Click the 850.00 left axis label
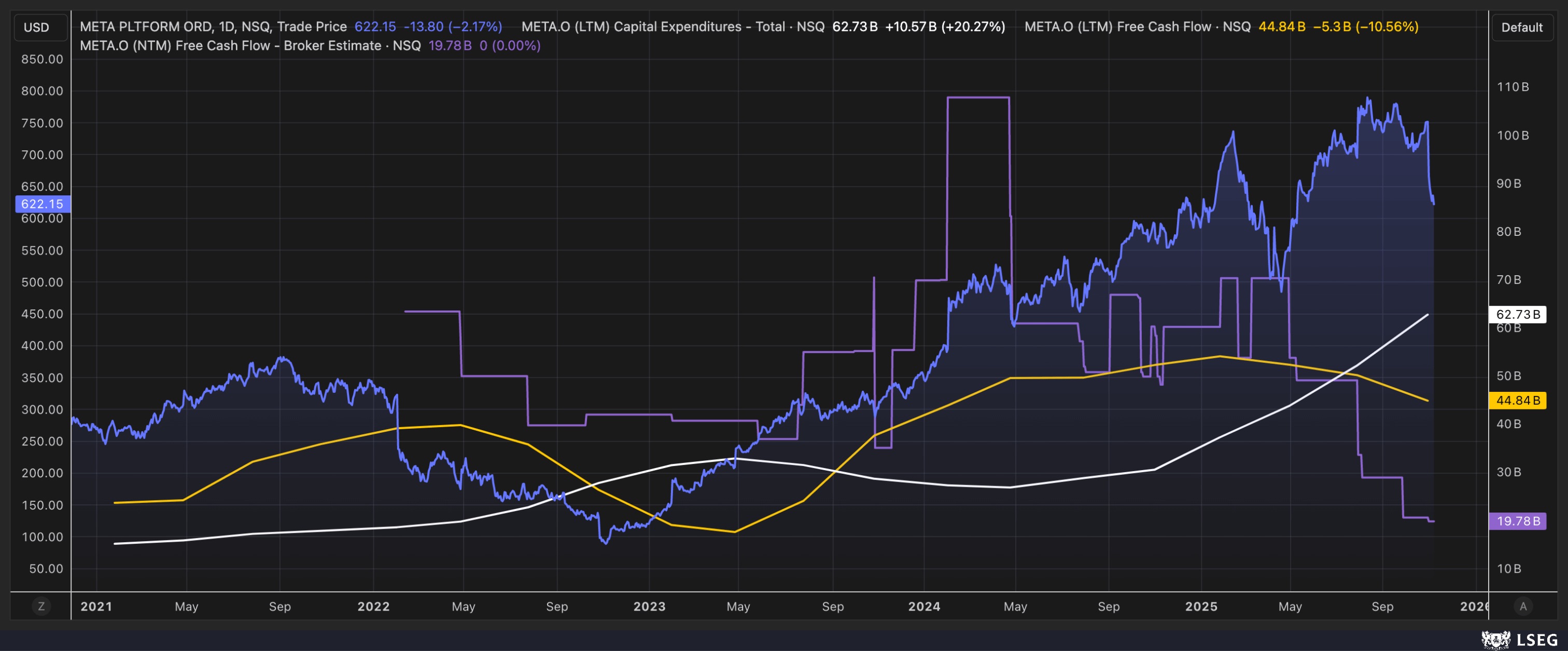Viewport: 1568px width, 651px height. [42, 60]
